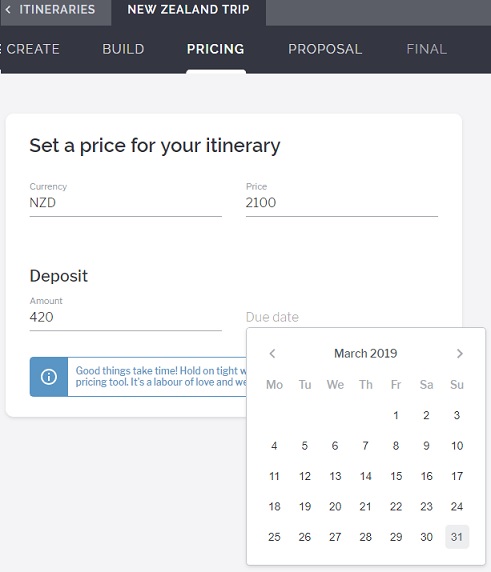Image resolution: width=491 pixels, height=572 pixels.
Task: Switch to the Build tab
Action: [123, 49]
